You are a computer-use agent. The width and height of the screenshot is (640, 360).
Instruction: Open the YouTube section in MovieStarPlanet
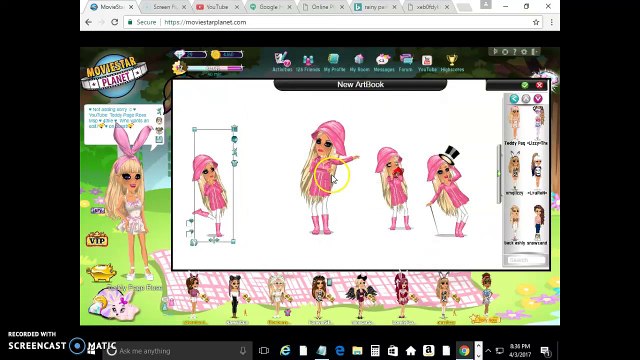[427, 63]
